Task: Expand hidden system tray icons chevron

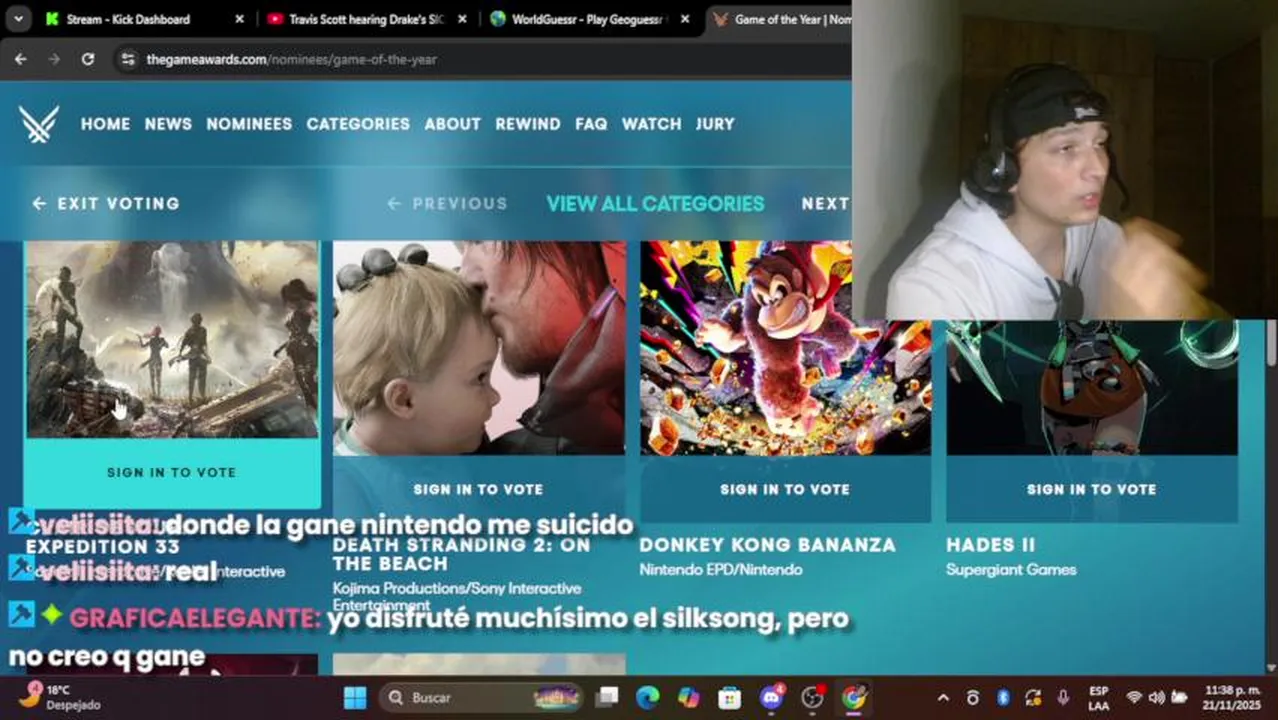Action: pos(943,698)
